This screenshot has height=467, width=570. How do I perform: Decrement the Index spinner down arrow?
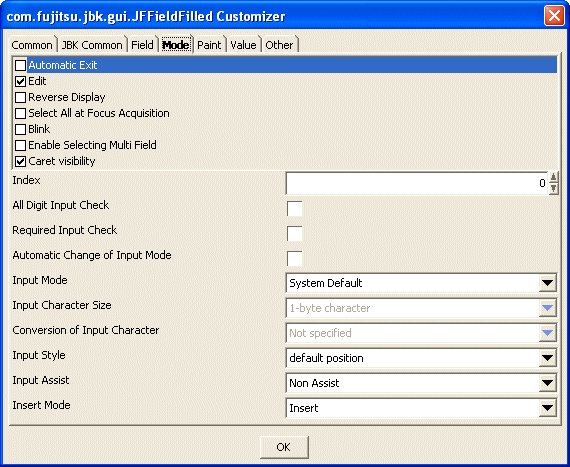pos(553,189)
